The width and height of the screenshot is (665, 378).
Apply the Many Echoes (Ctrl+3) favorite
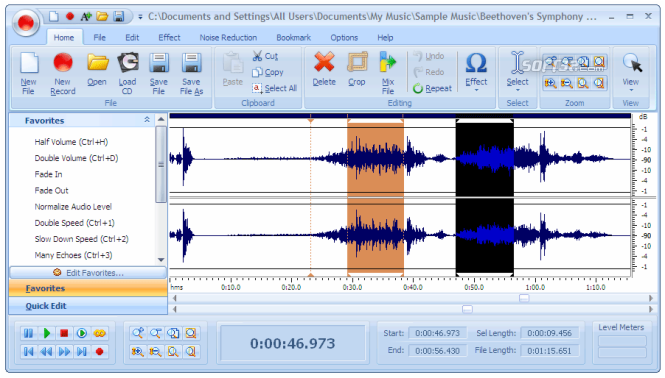click(x=73, y=255)
